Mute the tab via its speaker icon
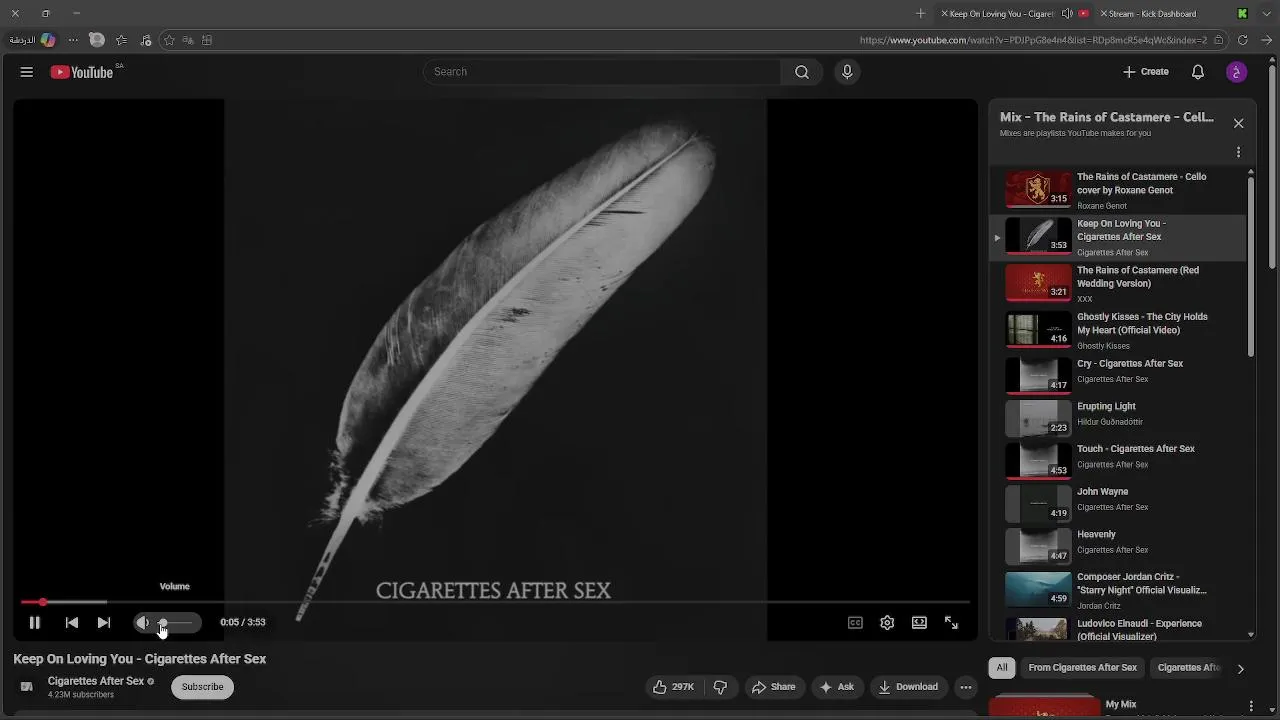 (1067, 14)
